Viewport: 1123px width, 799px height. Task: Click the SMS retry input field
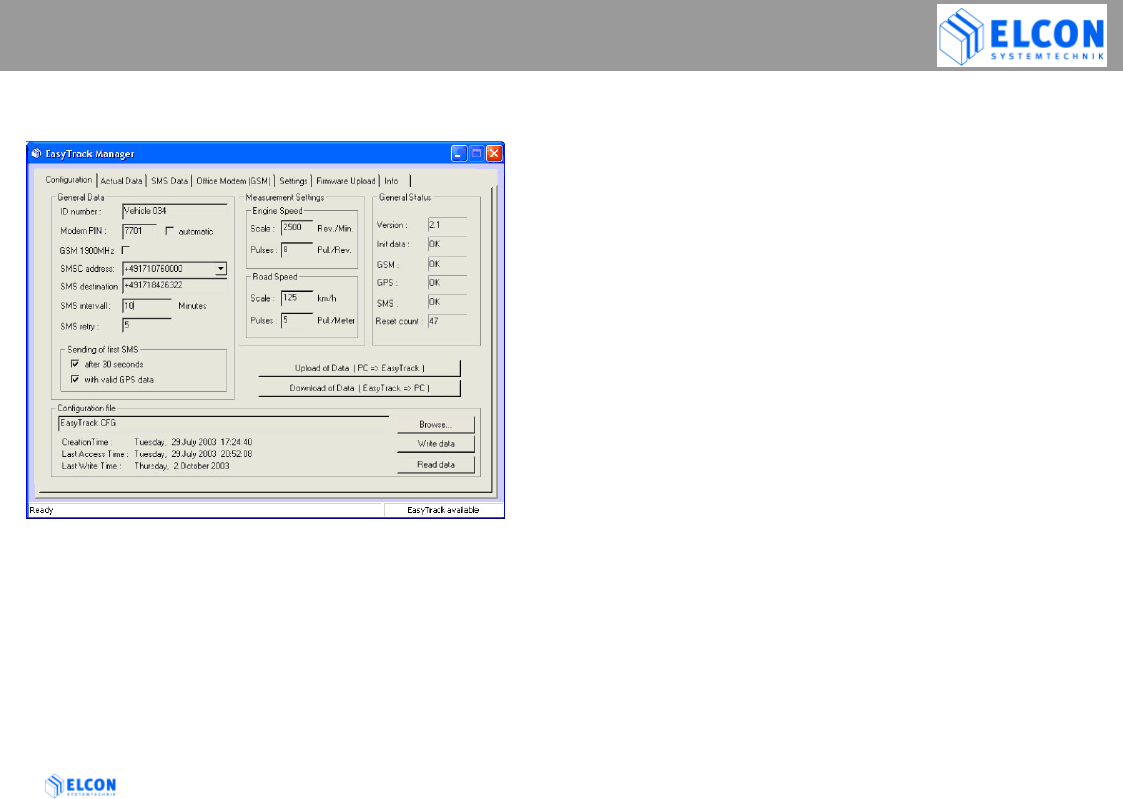point(147,326)
